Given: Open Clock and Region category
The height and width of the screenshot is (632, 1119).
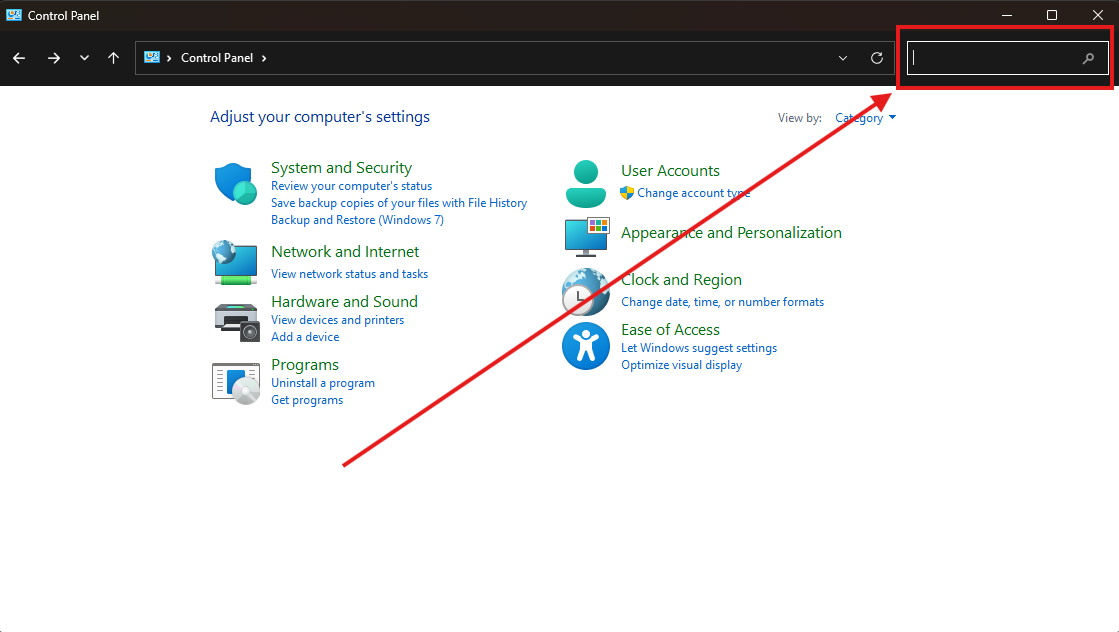Looking at the screenshot, I should click(681, 280).
